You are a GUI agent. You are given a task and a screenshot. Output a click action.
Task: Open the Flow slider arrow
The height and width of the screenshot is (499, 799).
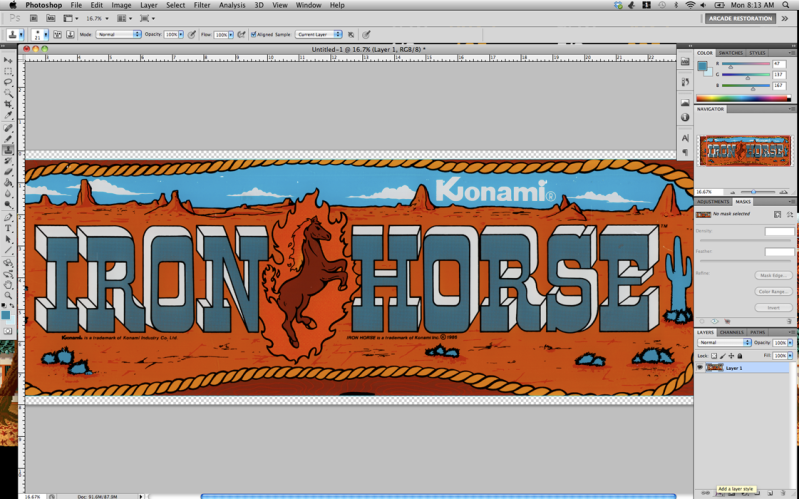coord(231,35)
